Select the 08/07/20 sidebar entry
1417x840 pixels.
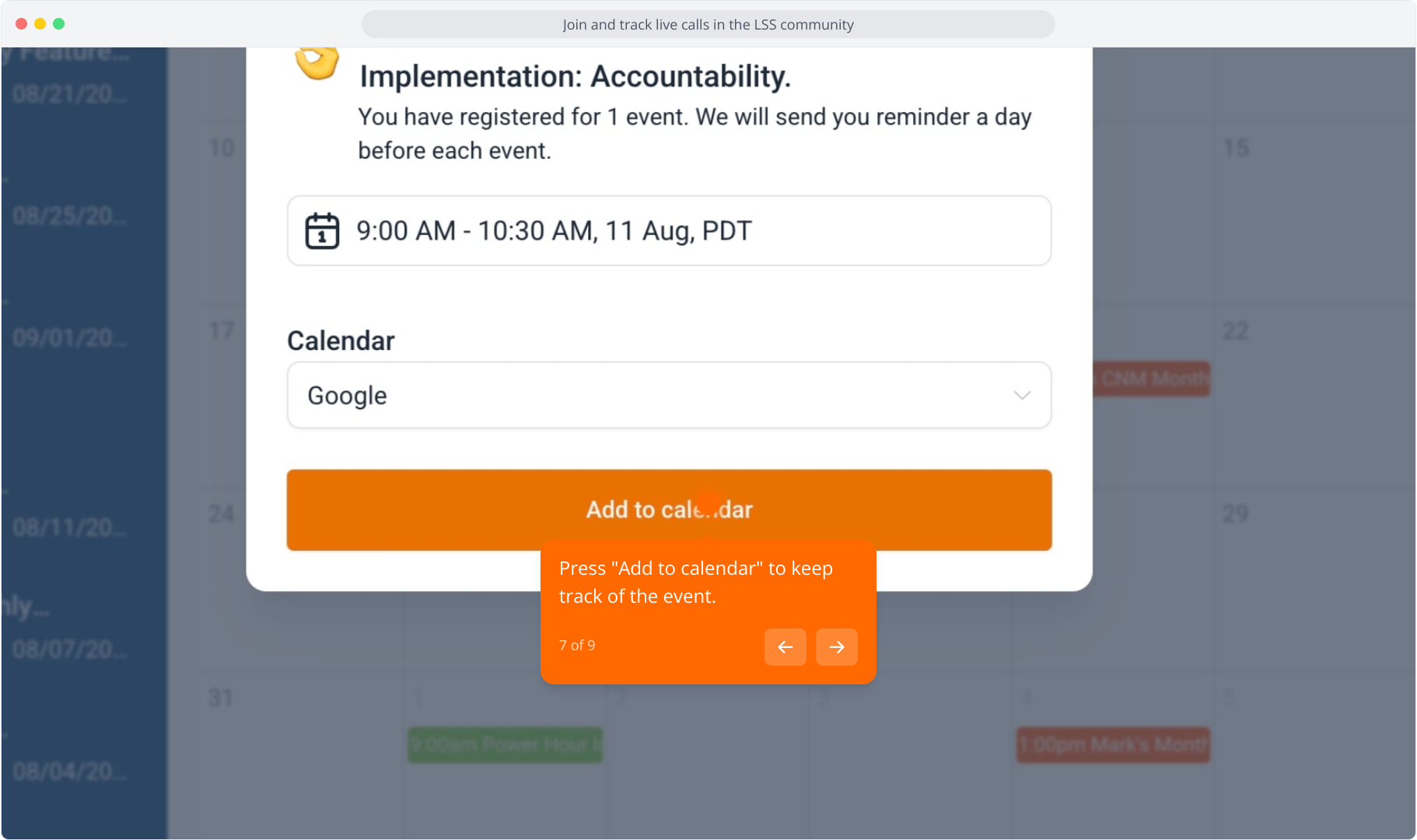(70, 649)
